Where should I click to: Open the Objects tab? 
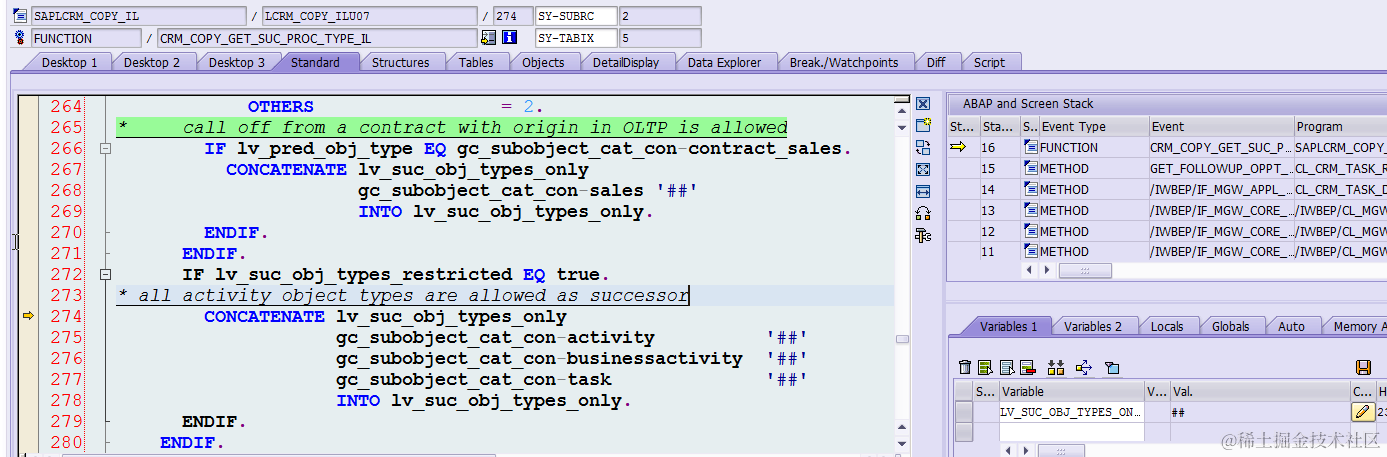click(x=543, y=62)
